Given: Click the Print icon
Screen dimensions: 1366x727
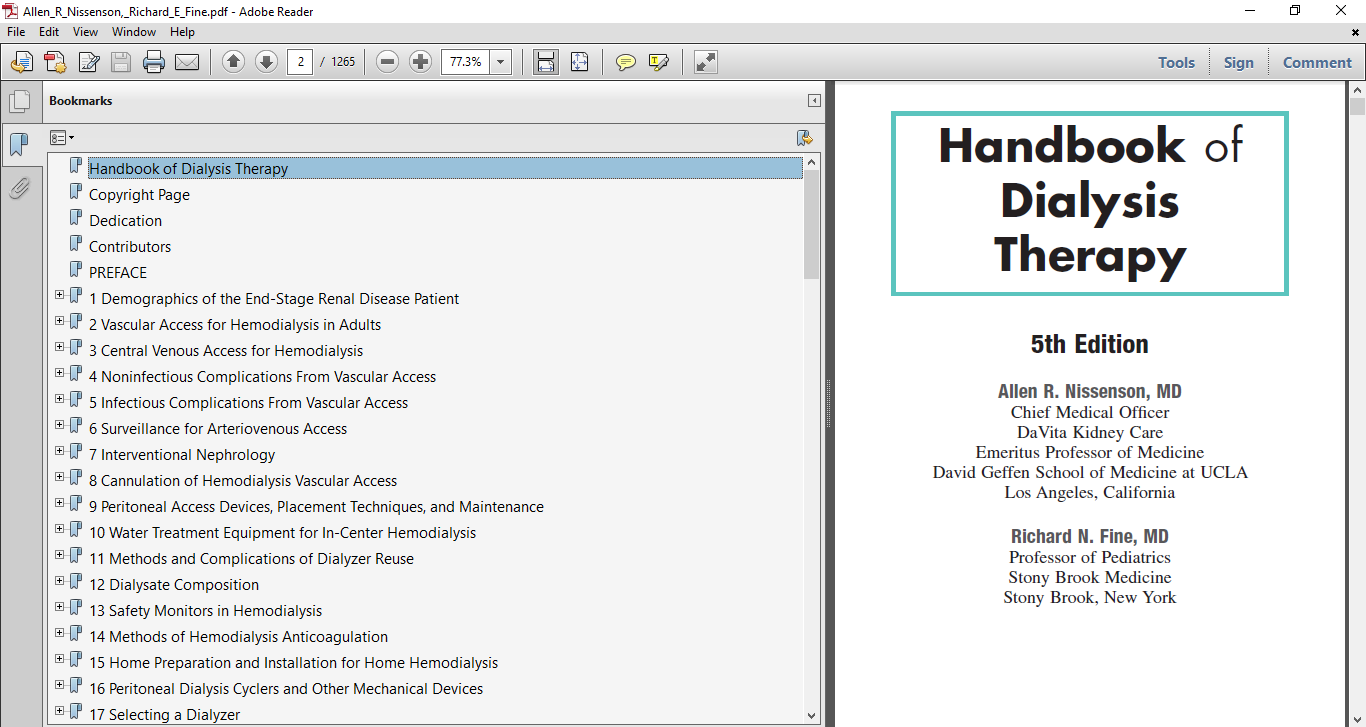Looking at the screenshot, I should pos(154,62).
